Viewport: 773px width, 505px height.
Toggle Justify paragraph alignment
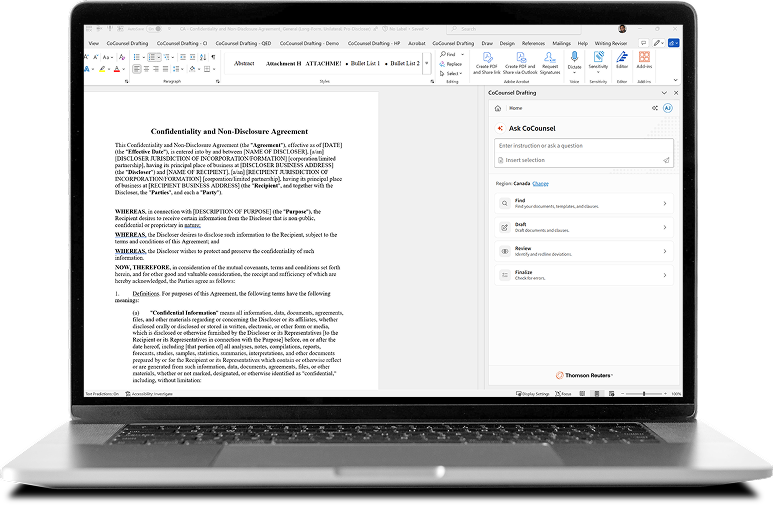pos(166,69)
